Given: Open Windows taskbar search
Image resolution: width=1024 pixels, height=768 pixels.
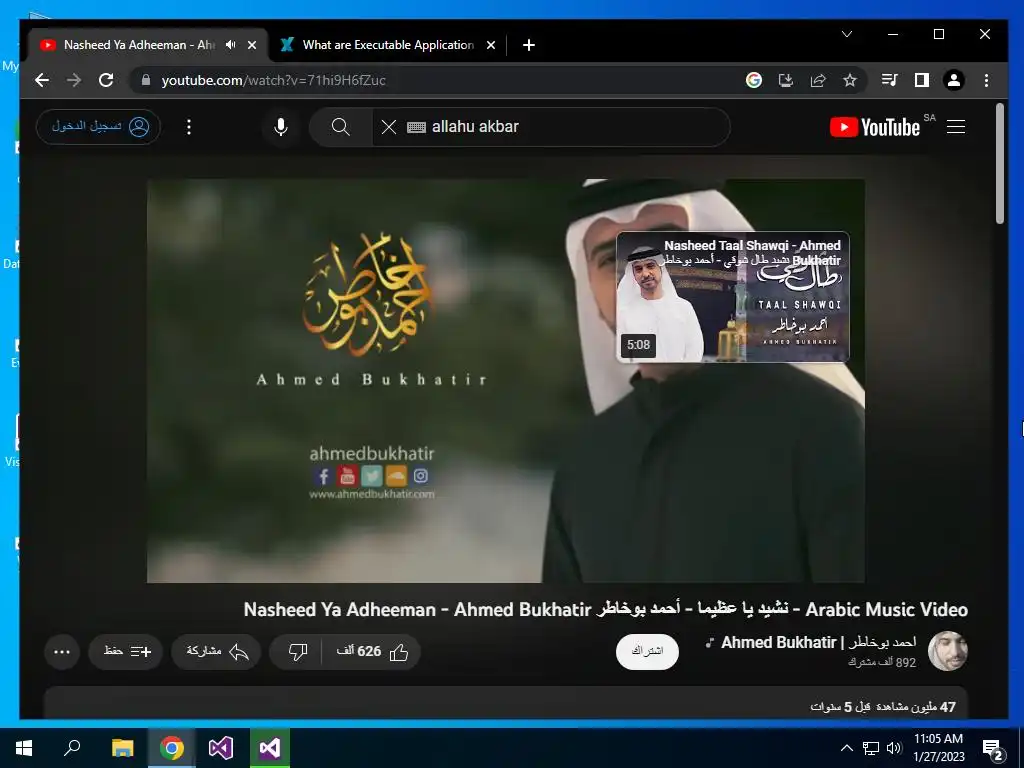Looking at the screenshot, I should pyautogui.click(x=72, y=748).
